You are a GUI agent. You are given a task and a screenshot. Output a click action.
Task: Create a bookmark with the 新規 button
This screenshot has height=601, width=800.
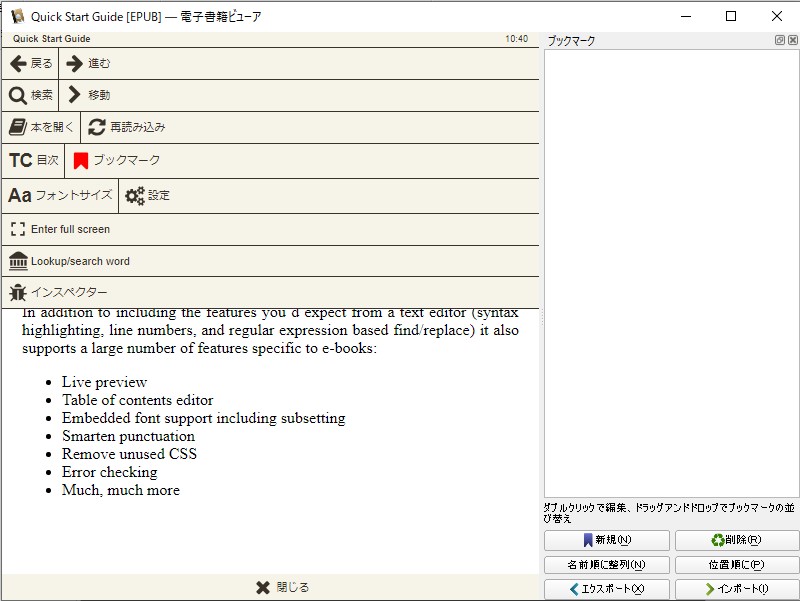point(606,540)
